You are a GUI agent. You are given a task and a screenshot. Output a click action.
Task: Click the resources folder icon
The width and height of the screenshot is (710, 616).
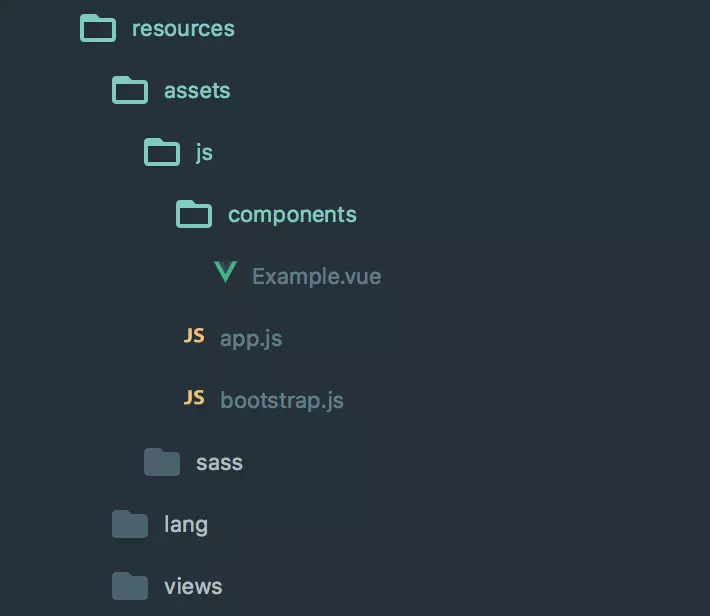98,28
